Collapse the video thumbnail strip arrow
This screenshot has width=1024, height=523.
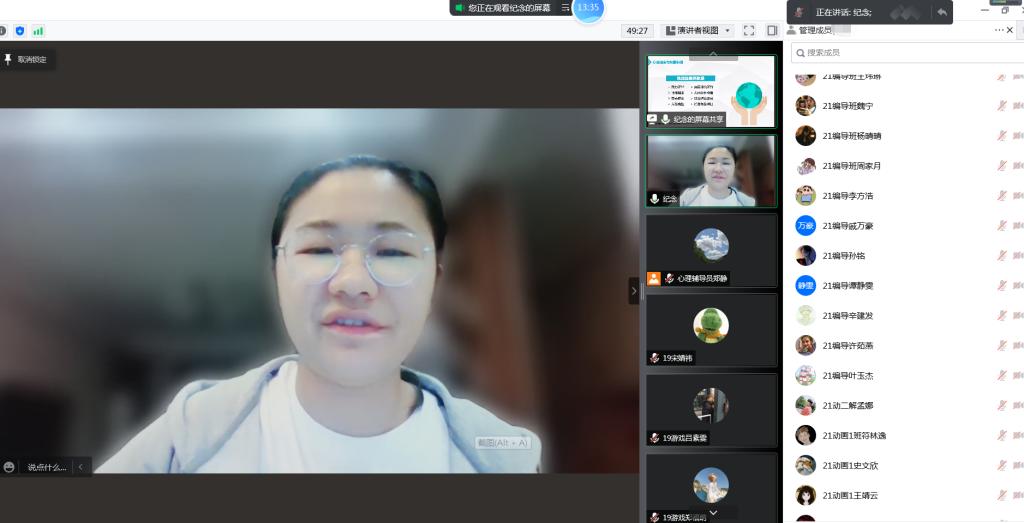click(633, 291)
